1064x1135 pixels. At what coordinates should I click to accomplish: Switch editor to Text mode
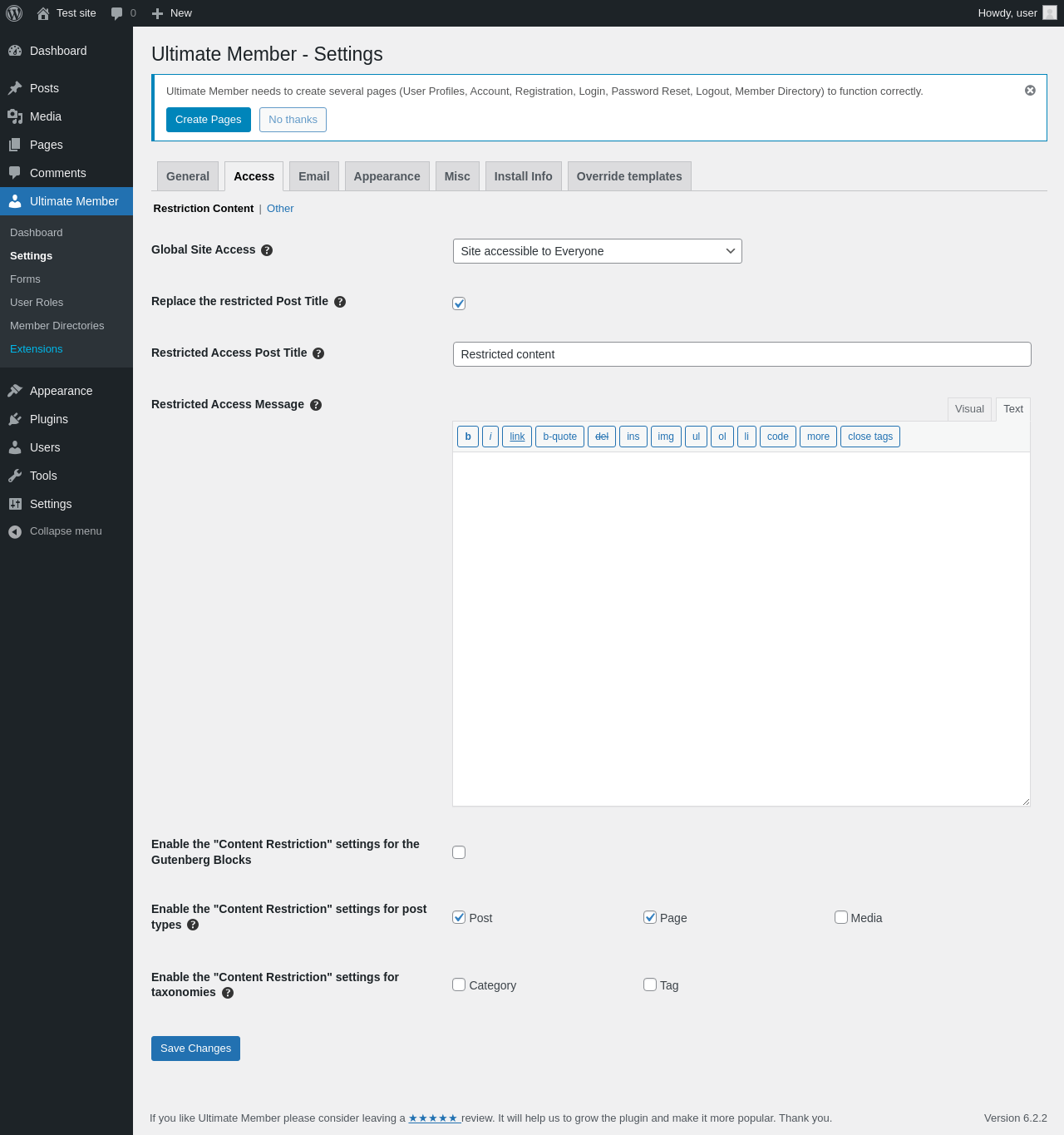pos(1013,409)
